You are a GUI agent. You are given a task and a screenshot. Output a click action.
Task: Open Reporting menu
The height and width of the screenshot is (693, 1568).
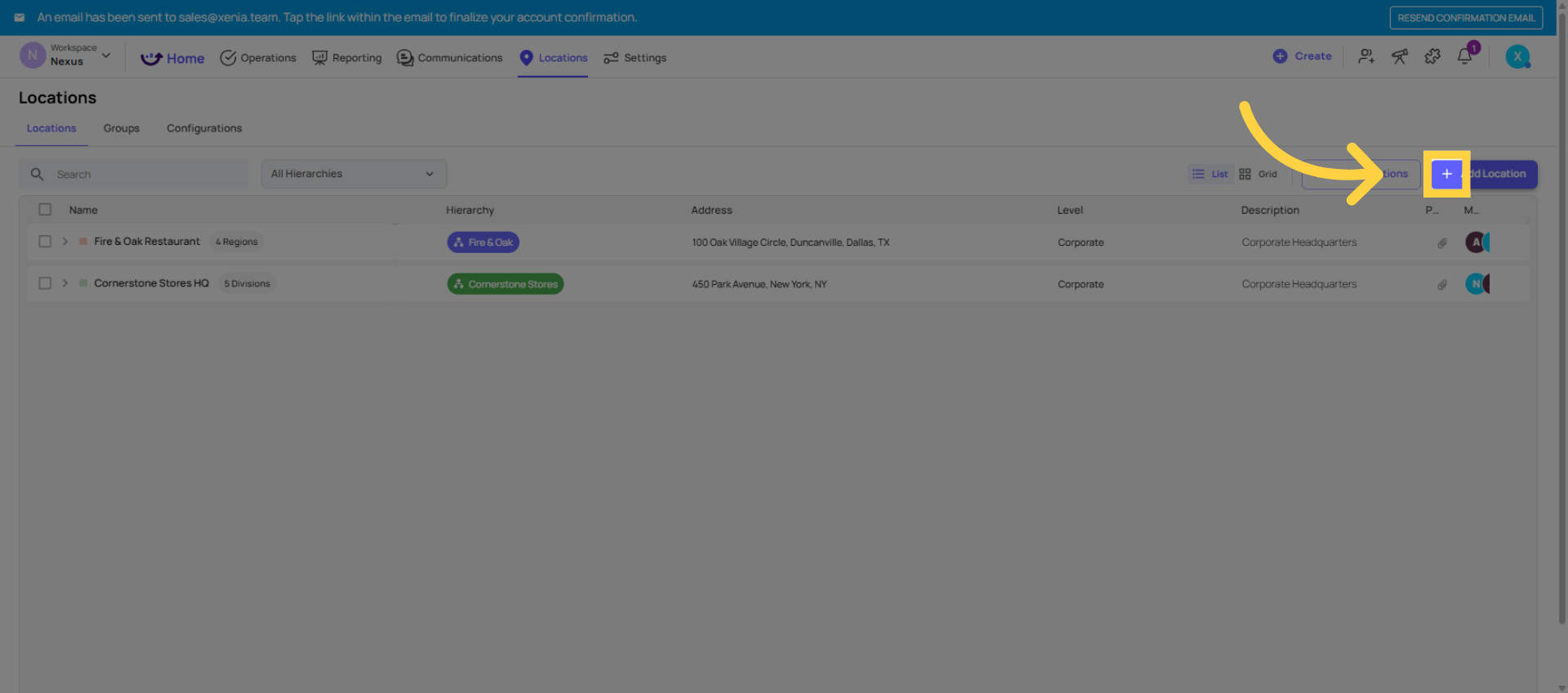coord(347,58)
